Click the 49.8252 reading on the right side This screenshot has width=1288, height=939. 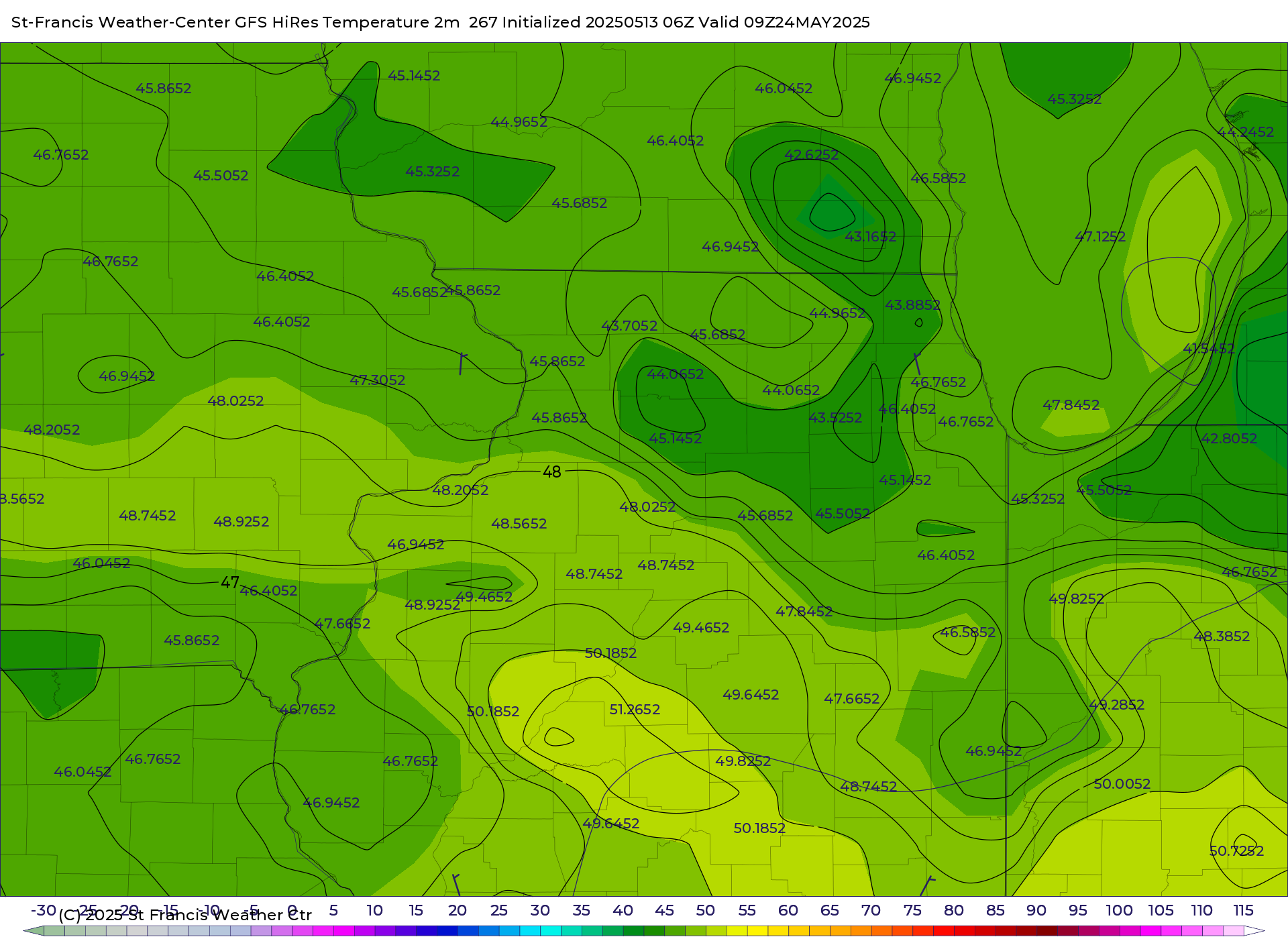(1076, 599)
